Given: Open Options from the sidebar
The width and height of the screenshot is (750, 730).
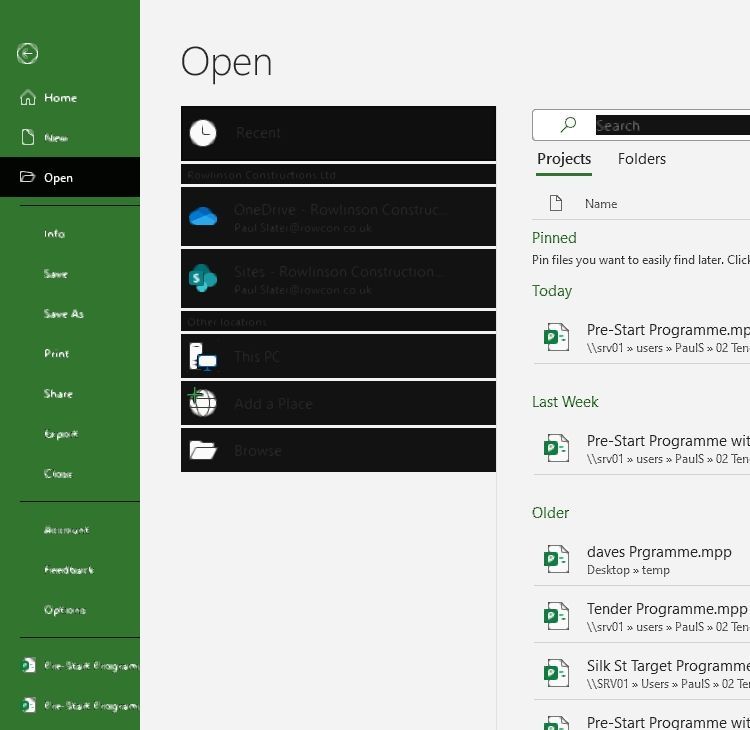Looking at the screenshot, I should coord(70,610).
